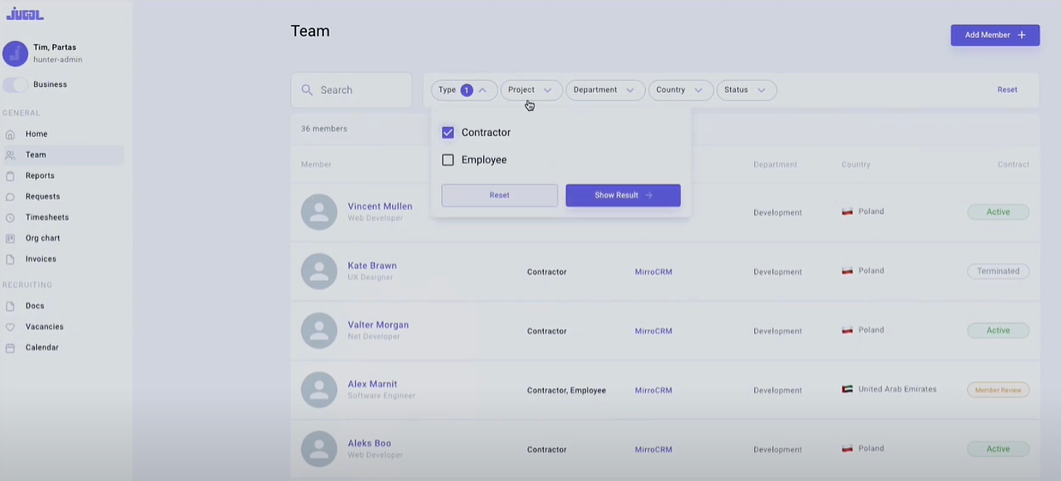Click the Timesheets clock icon

(10, 218)
